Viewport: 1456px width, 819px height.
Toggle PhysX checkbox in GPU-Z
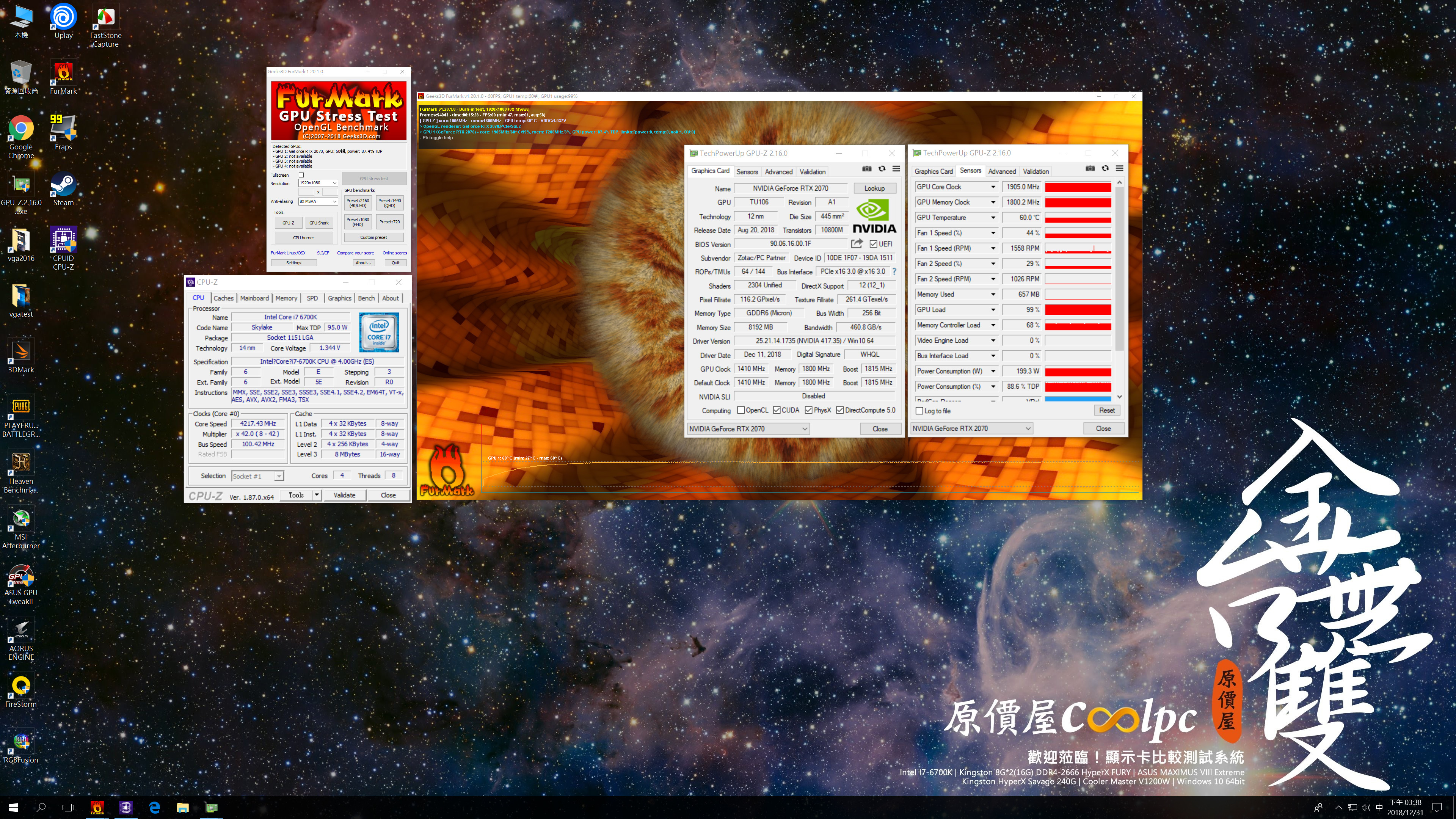(809, 410)
